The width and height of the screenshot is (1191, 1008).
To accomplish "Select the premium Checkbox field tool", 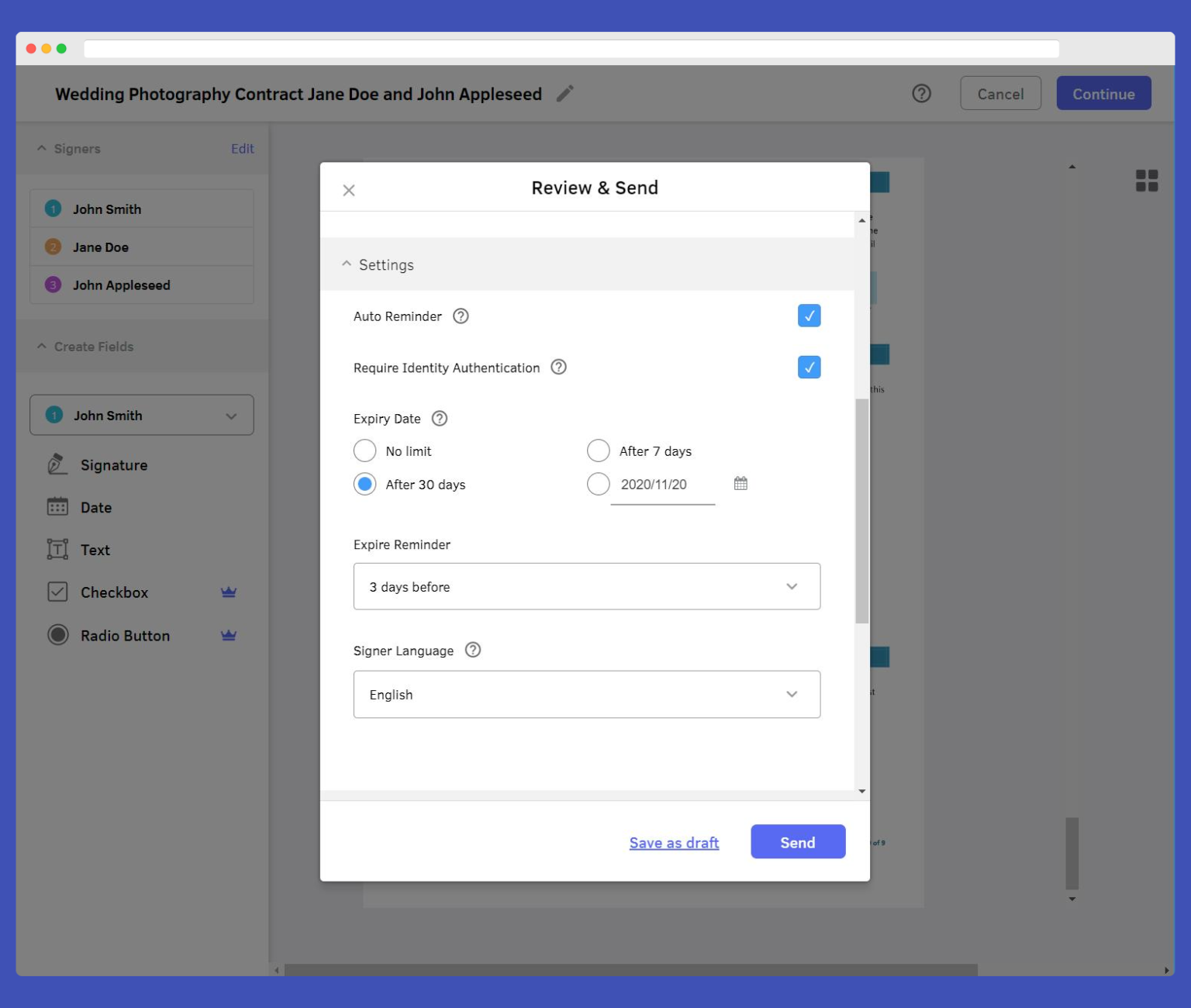I will pos(114,592).
